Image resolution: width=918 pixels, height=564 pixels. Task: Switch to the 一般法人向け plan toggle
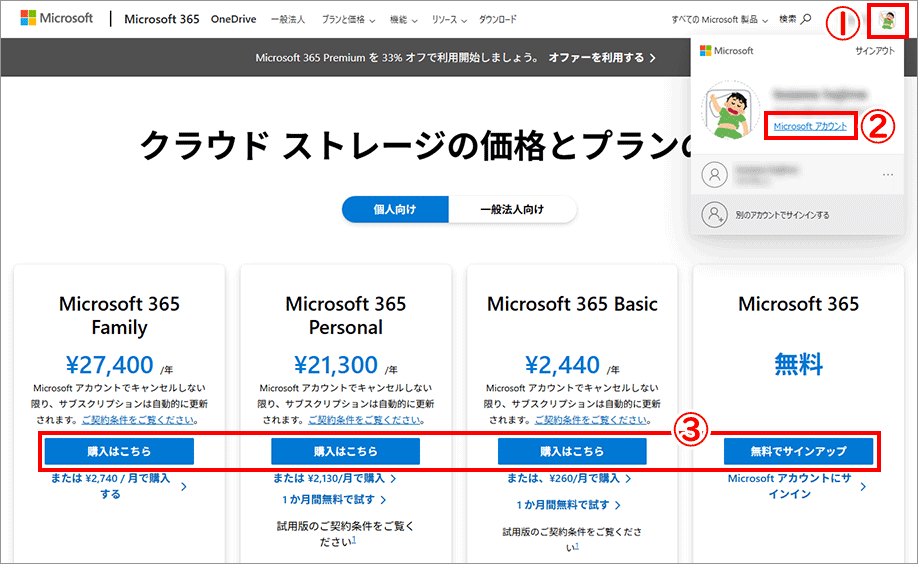click(x=512, y=209)
